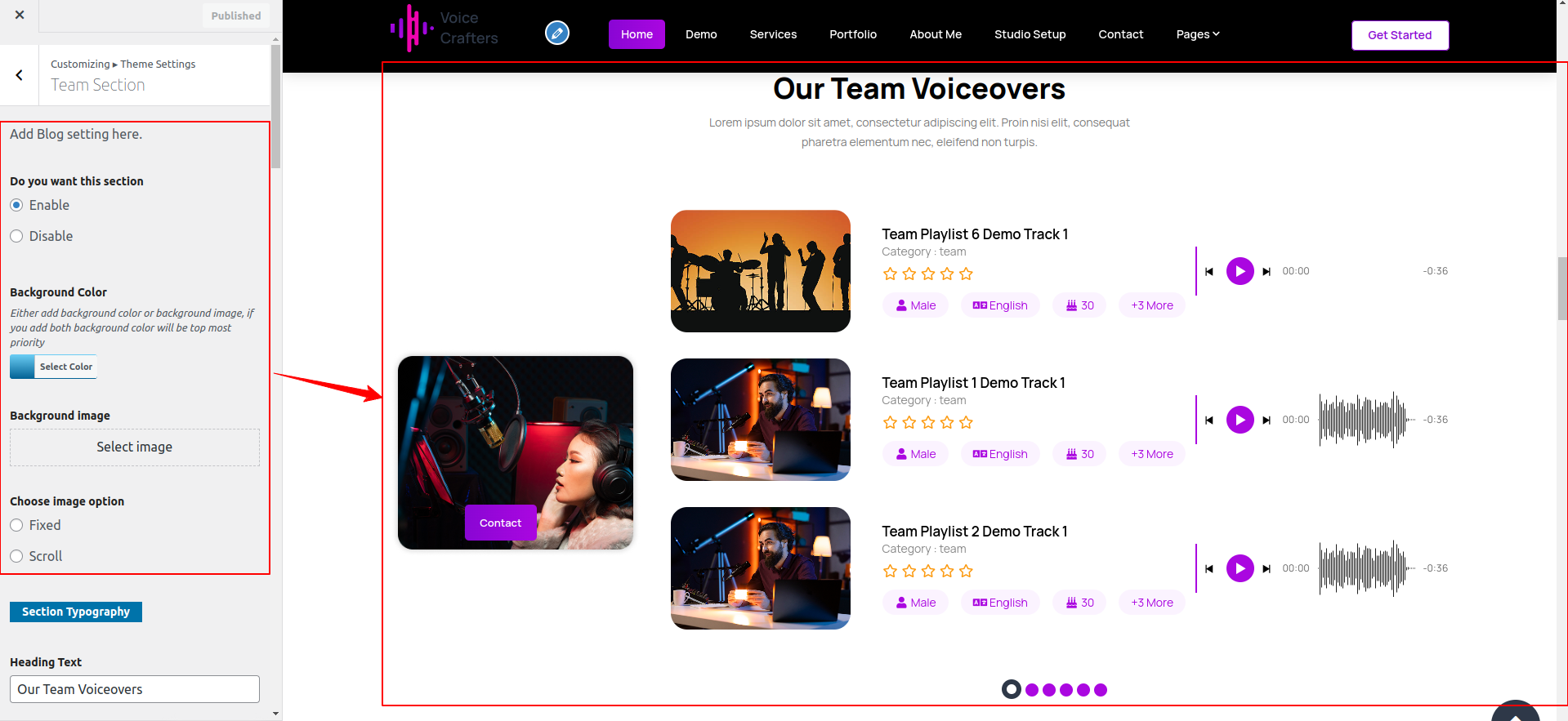
Task: Open the Portfolio menu item
Action: point(852,34)
